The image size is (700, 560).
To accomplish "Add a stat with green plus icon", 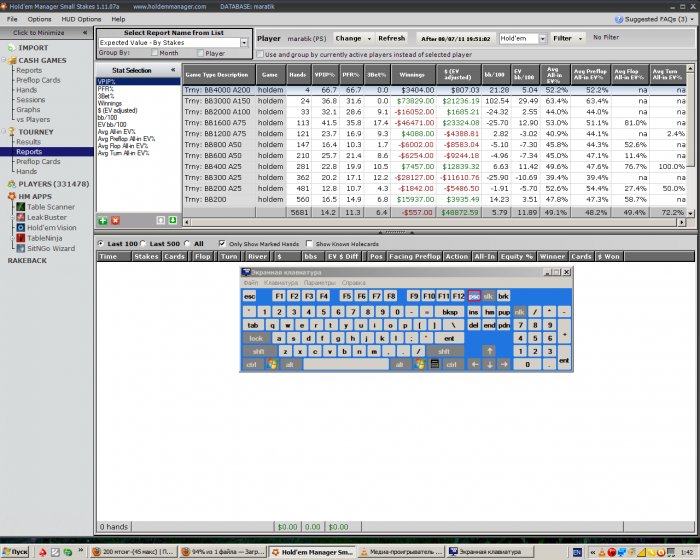I will click(x=103, y=220).
